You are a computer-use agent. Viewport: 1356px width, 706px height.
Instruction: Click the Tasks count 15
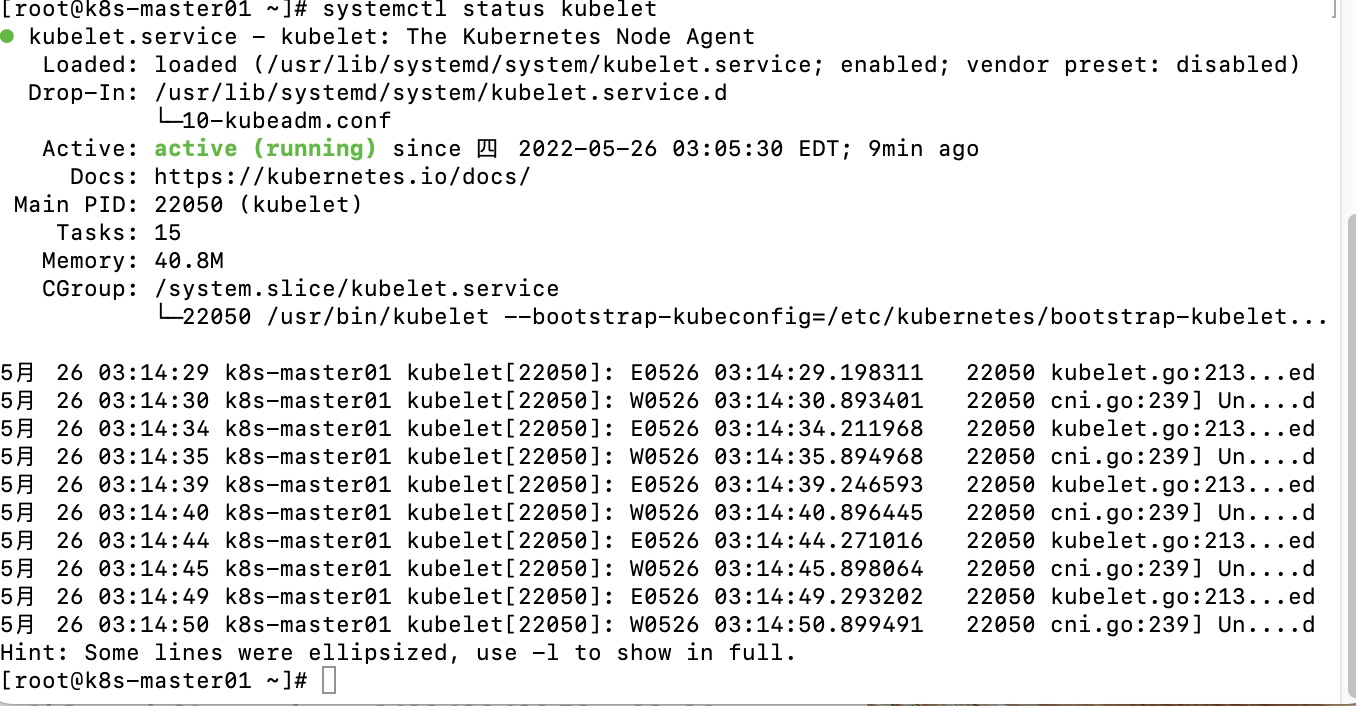click(x=168, y=233)
